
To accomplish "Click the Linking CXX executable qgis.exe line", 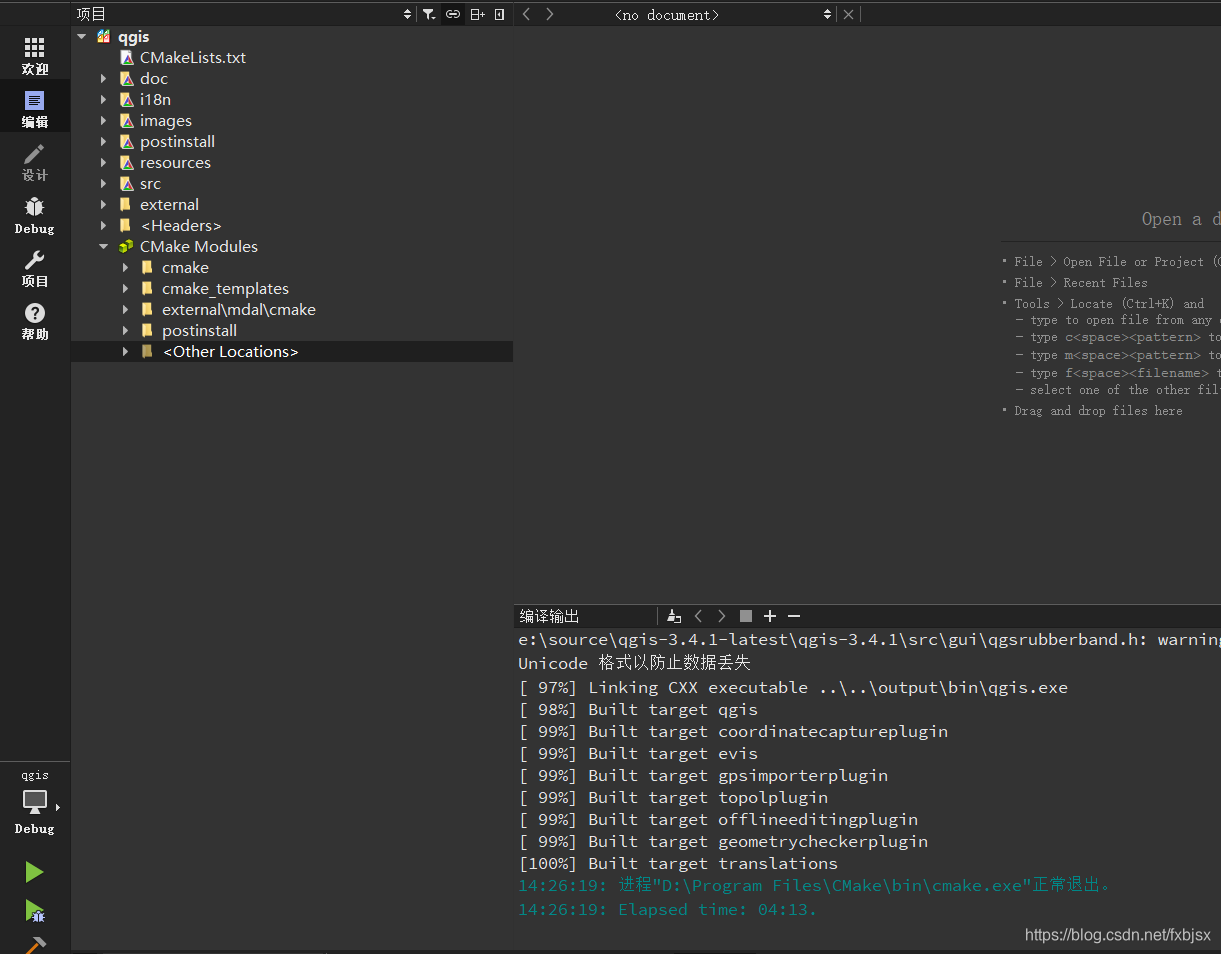I will [793, 687].
